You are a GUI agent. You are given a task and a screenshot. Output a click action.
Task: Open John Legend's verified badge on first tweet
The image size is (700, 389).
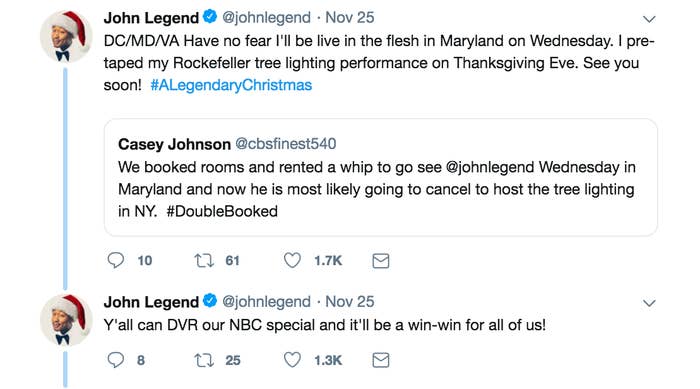pos(210,17)
